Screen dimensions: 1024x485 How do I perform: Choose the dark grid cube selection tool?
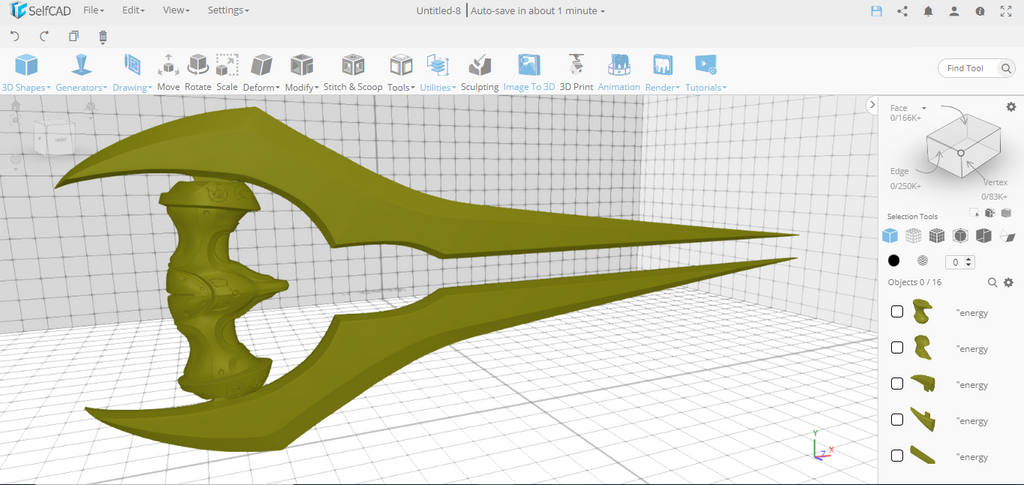tap(936, 236)
